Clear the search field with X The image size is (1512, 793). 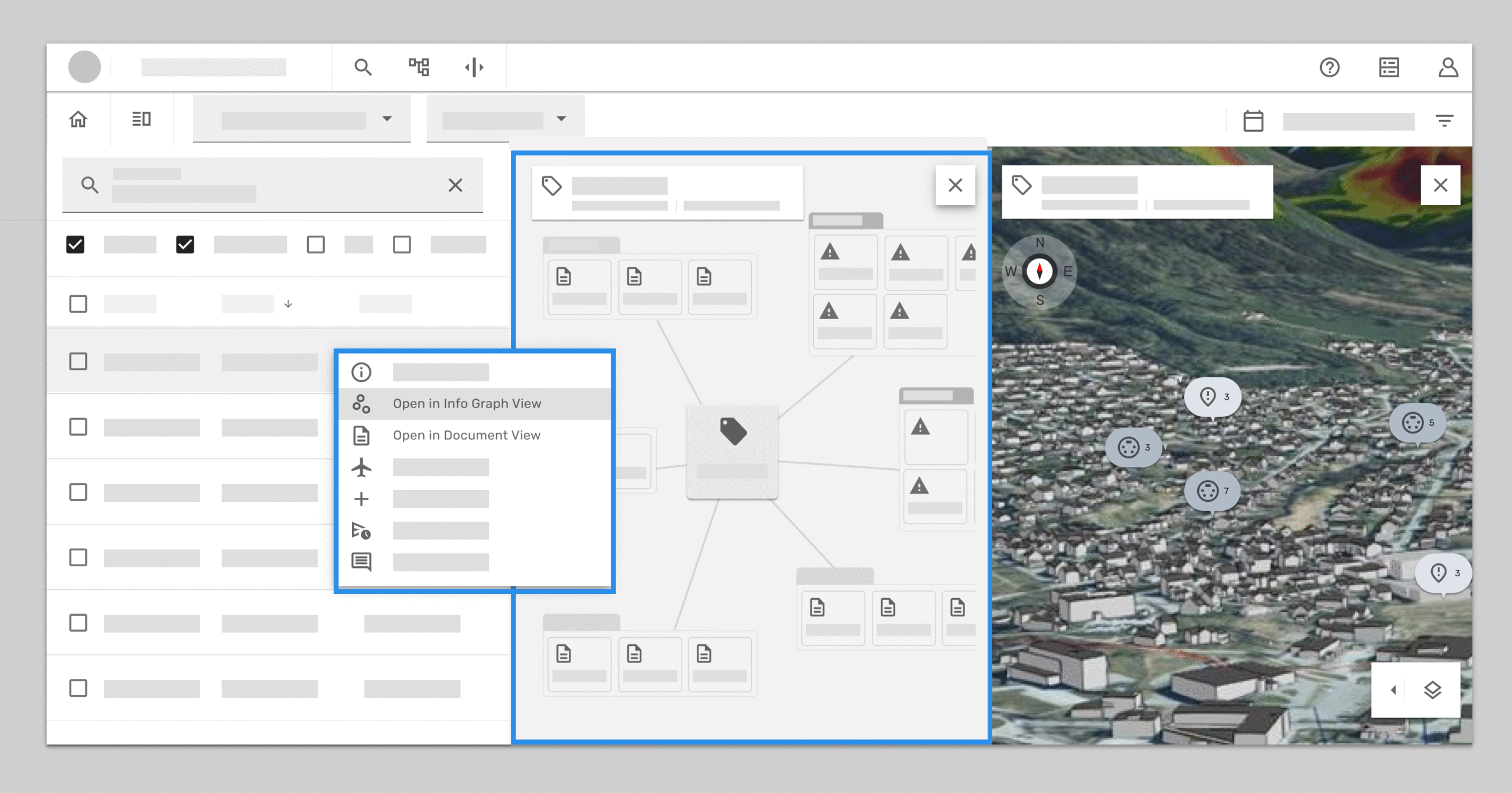455,185
